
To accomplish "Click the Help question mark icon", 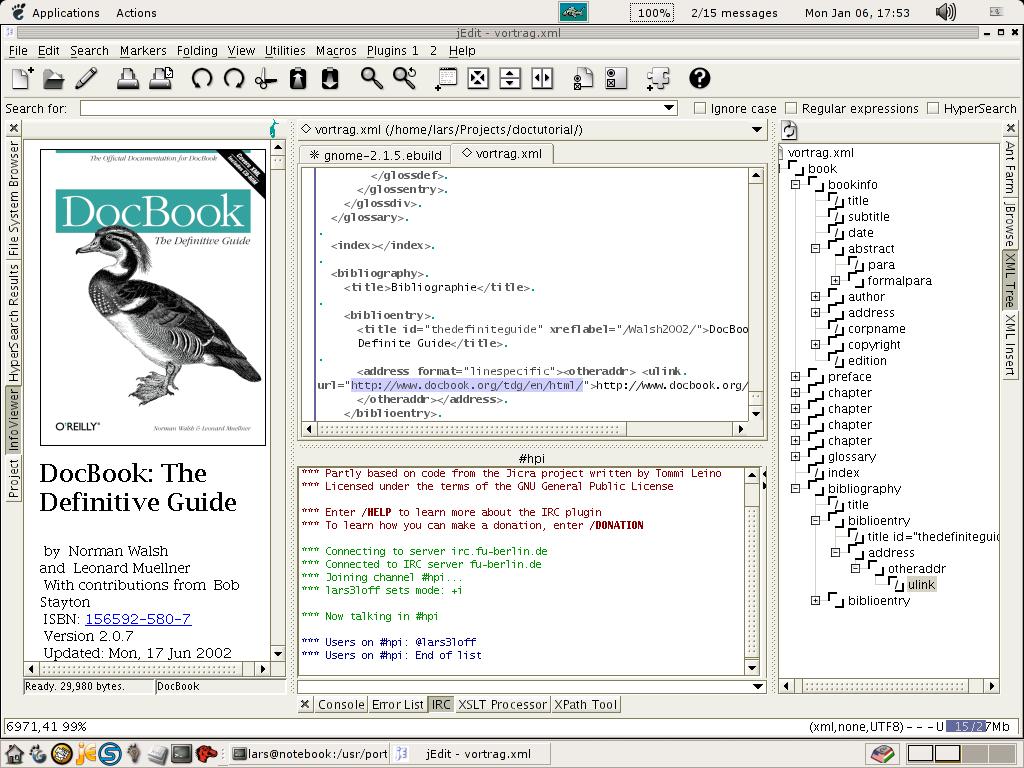I will pyautogui.click(x=700, y=78).
